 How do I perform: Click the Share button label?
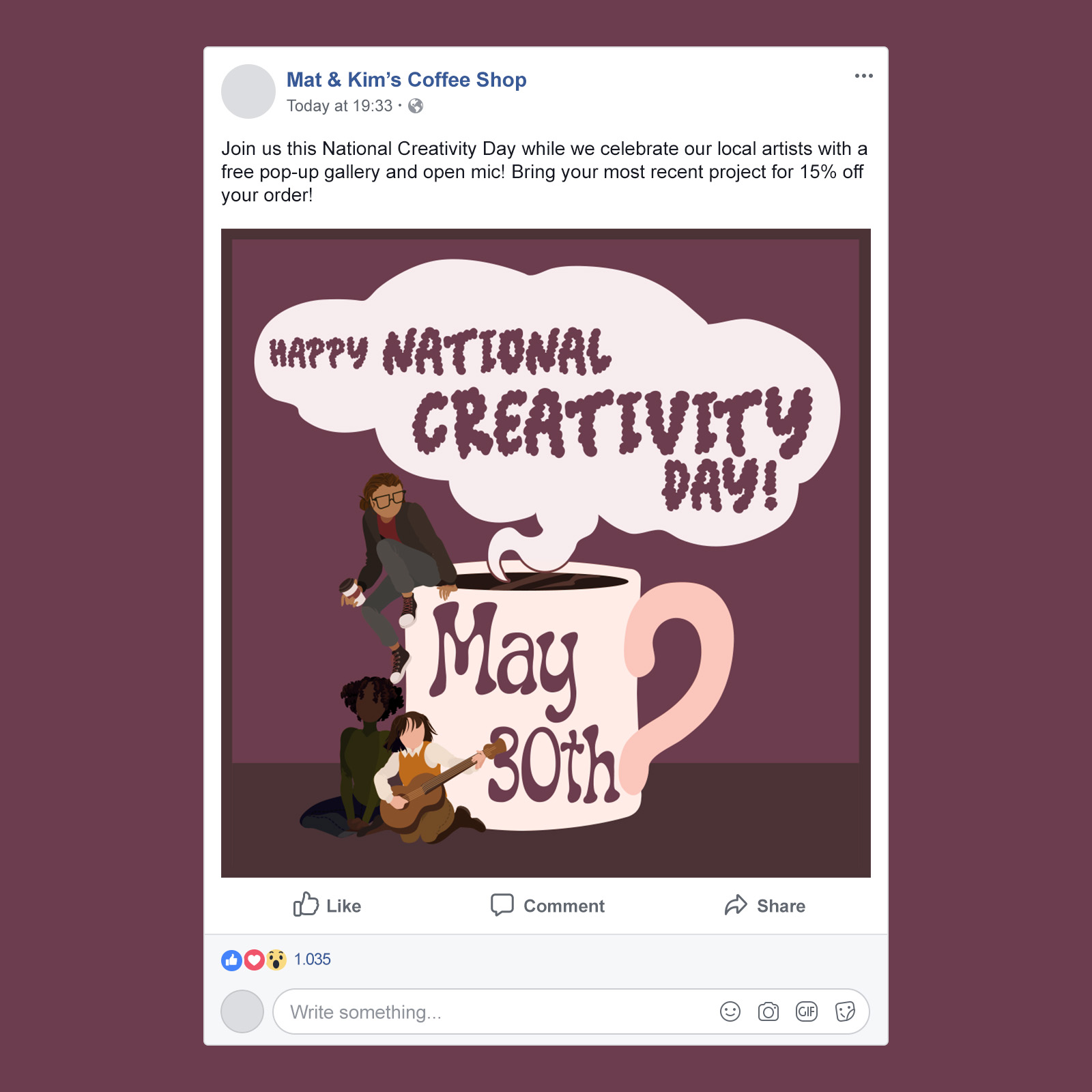click(781, 906)
